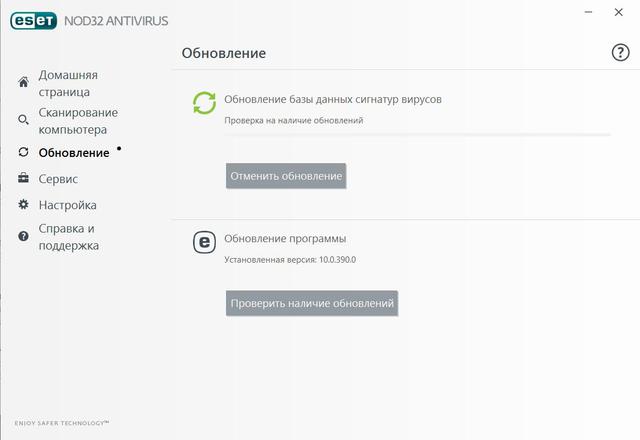Click the briefcase icon beside Сервис
Screen dimensions: 640x440
[23, 179]
